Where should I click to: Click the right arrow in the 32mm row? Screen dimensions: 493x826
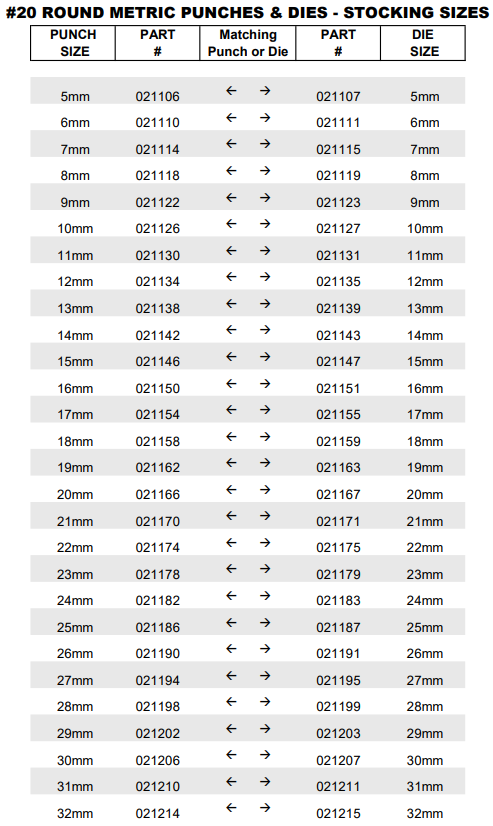(x=264, y=808)
